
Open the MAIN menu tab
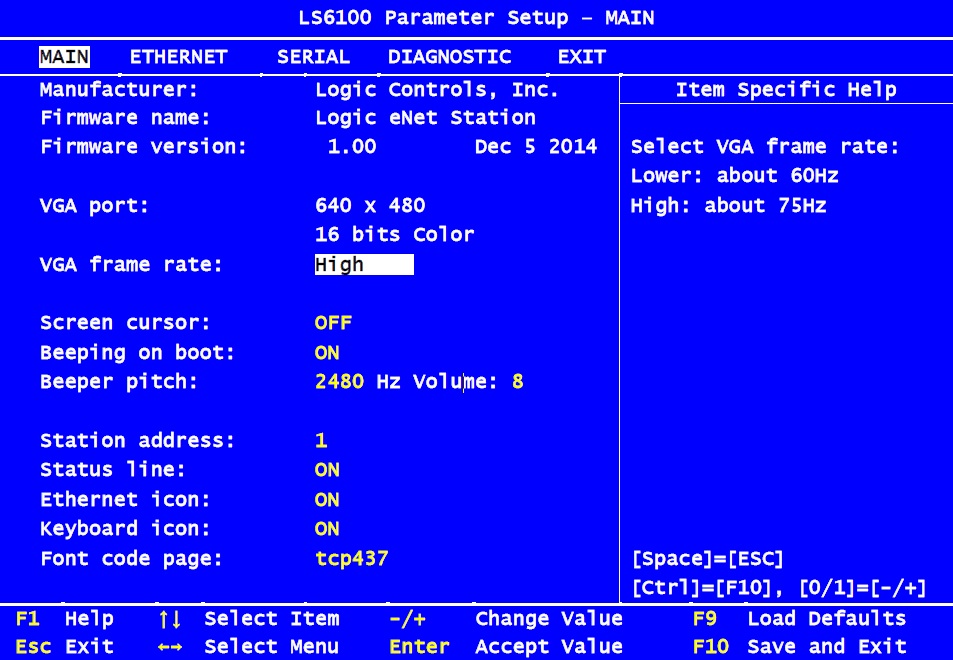64,57
